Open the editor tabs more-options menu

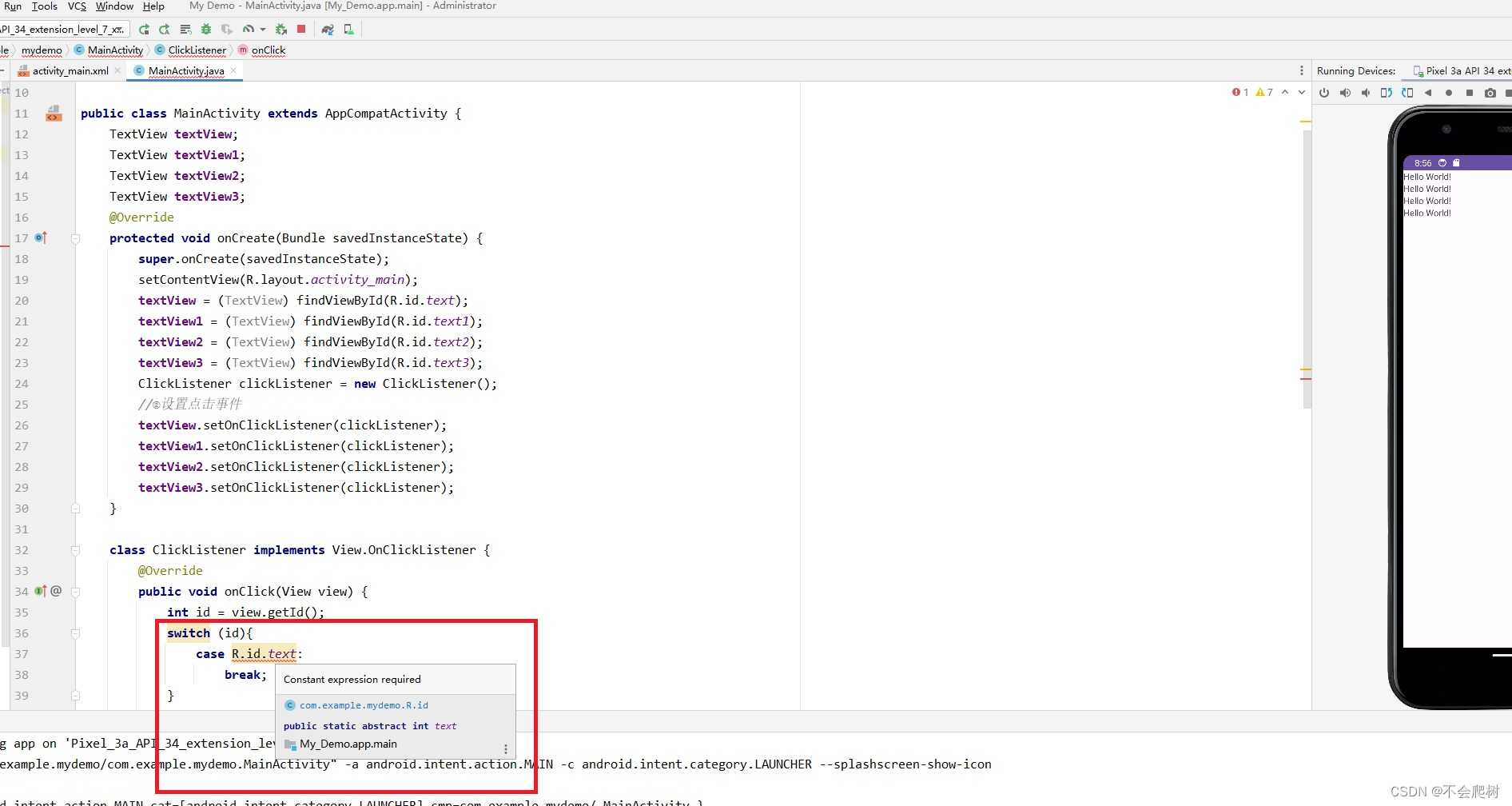(1301, 70)
